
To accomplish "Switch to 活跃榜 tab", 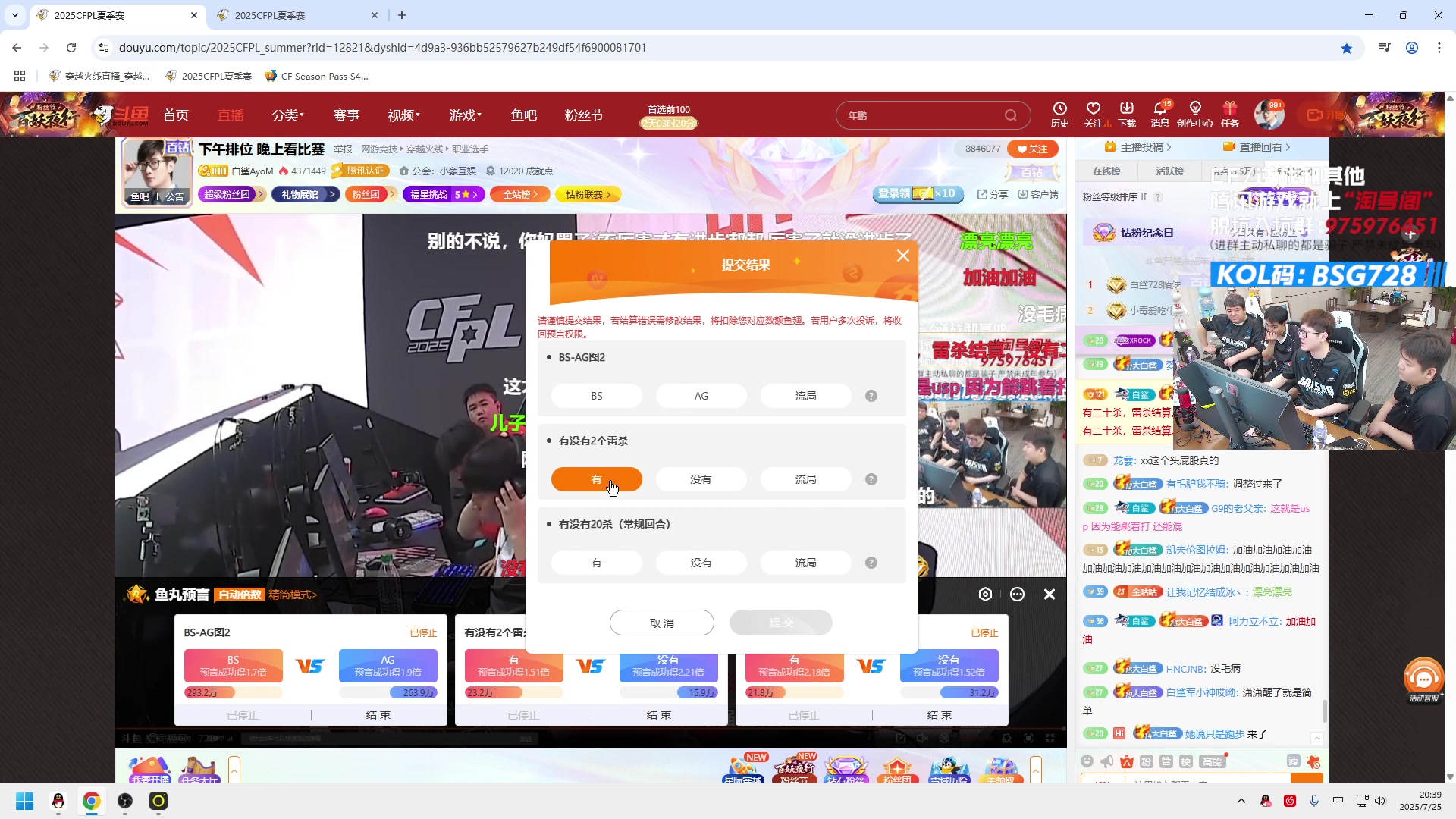I will pos(1169,171).
